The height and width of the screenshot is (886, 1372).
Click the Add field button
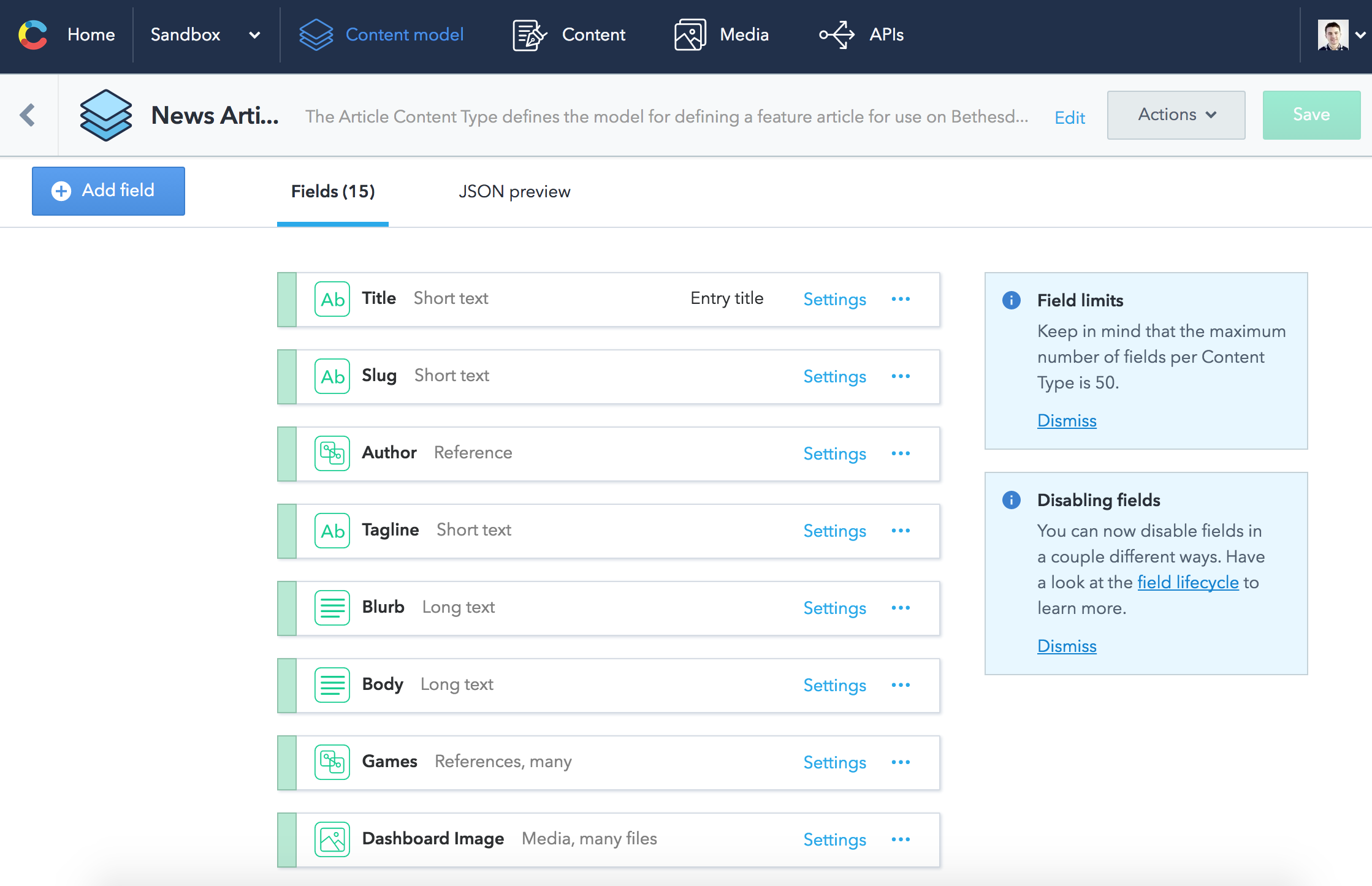pos(109,191)
